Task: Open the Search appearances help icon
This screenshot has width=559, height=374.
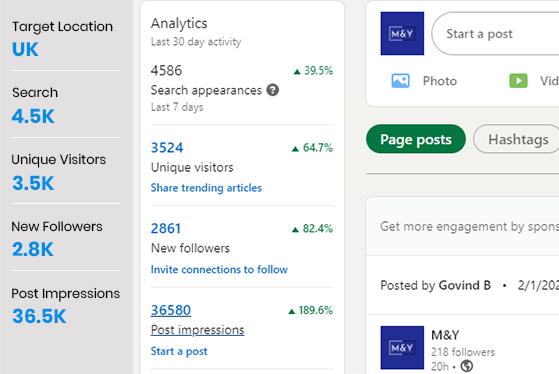Action: click(x=273, y=90)
